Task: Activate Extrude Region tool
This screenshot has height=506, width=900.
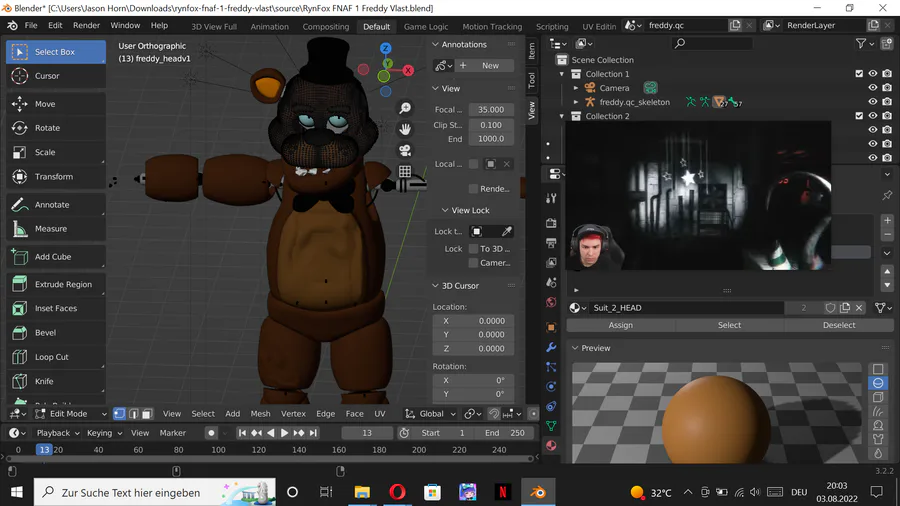Action: [x=56, y=284]
